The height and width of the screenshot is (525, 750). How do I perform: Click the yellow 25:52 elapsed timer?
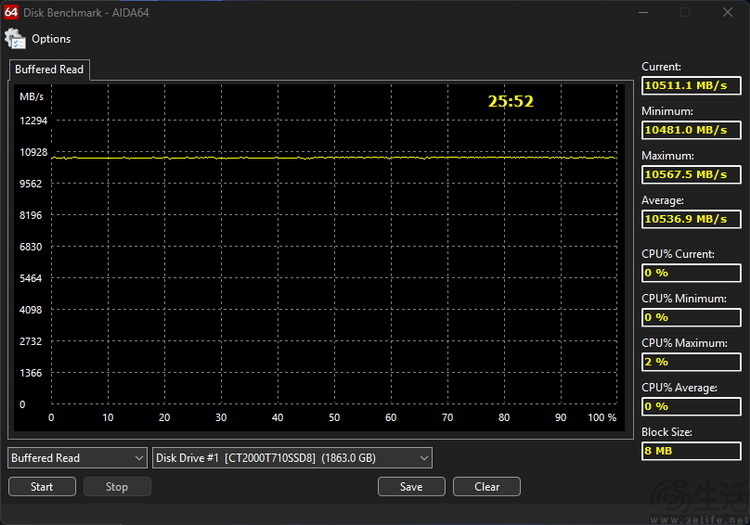(x=510, y=101)
